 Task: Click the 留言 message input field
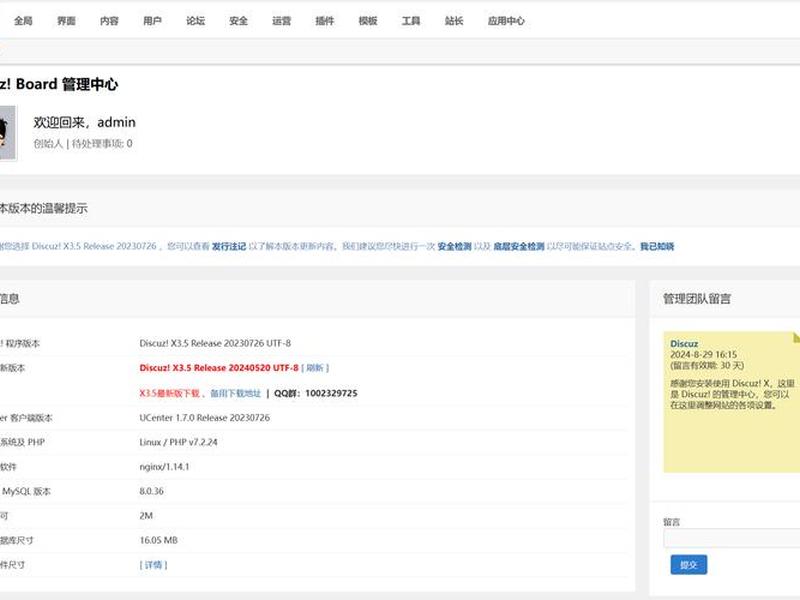(x=732, y=538)
